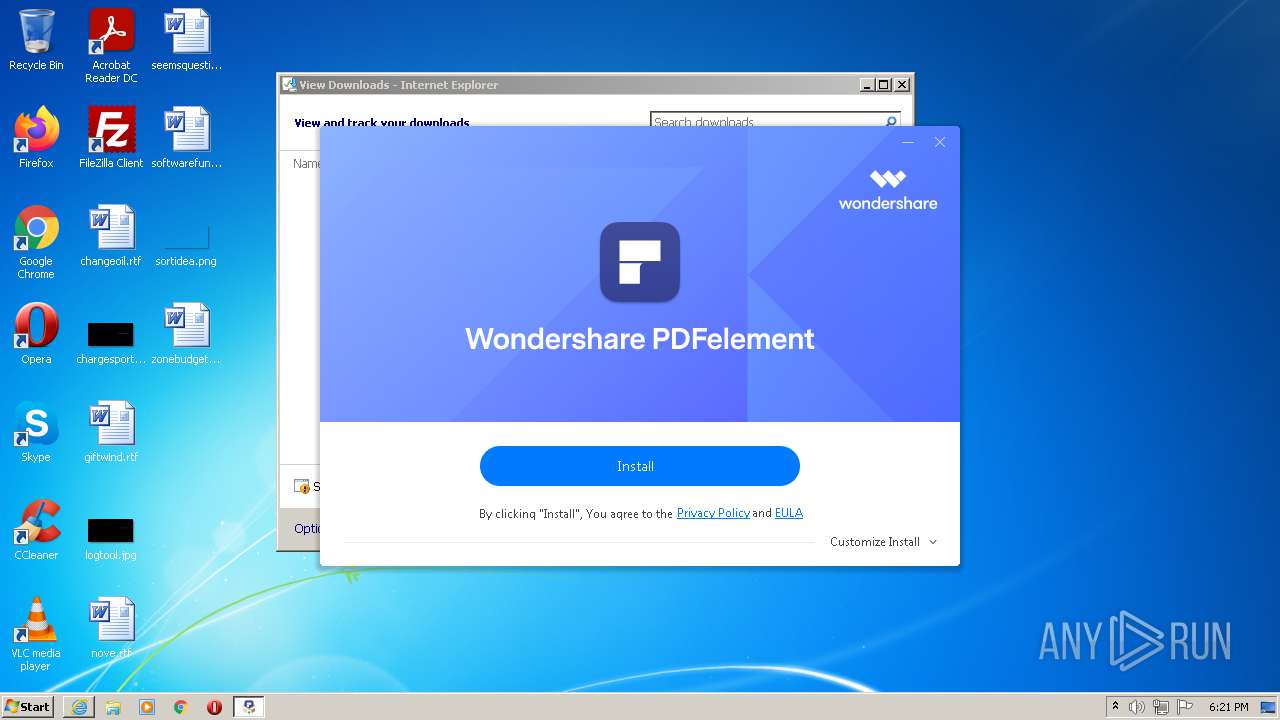
Task: Click the search magnifier icon in View Downloads
Action: (891, 122)
